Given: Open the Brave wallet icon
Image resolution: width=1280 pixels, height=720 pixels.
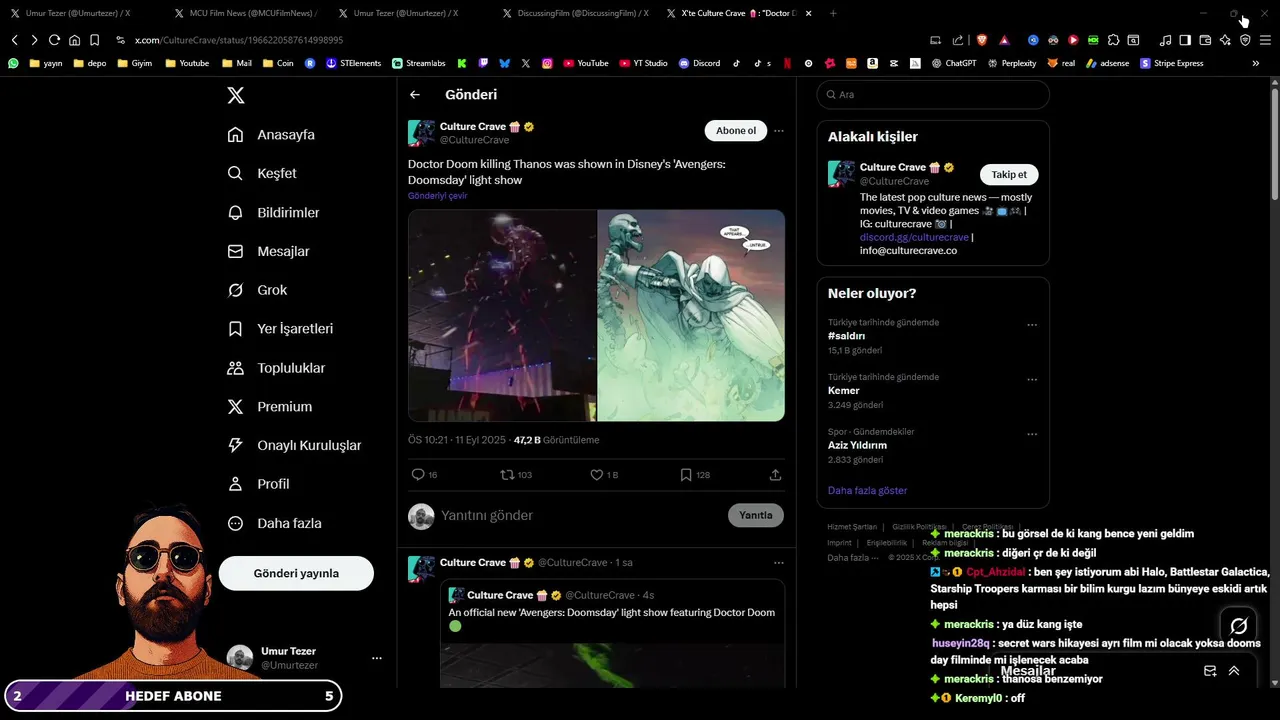Looking at the screenshot, I should tap(1205, 40).
